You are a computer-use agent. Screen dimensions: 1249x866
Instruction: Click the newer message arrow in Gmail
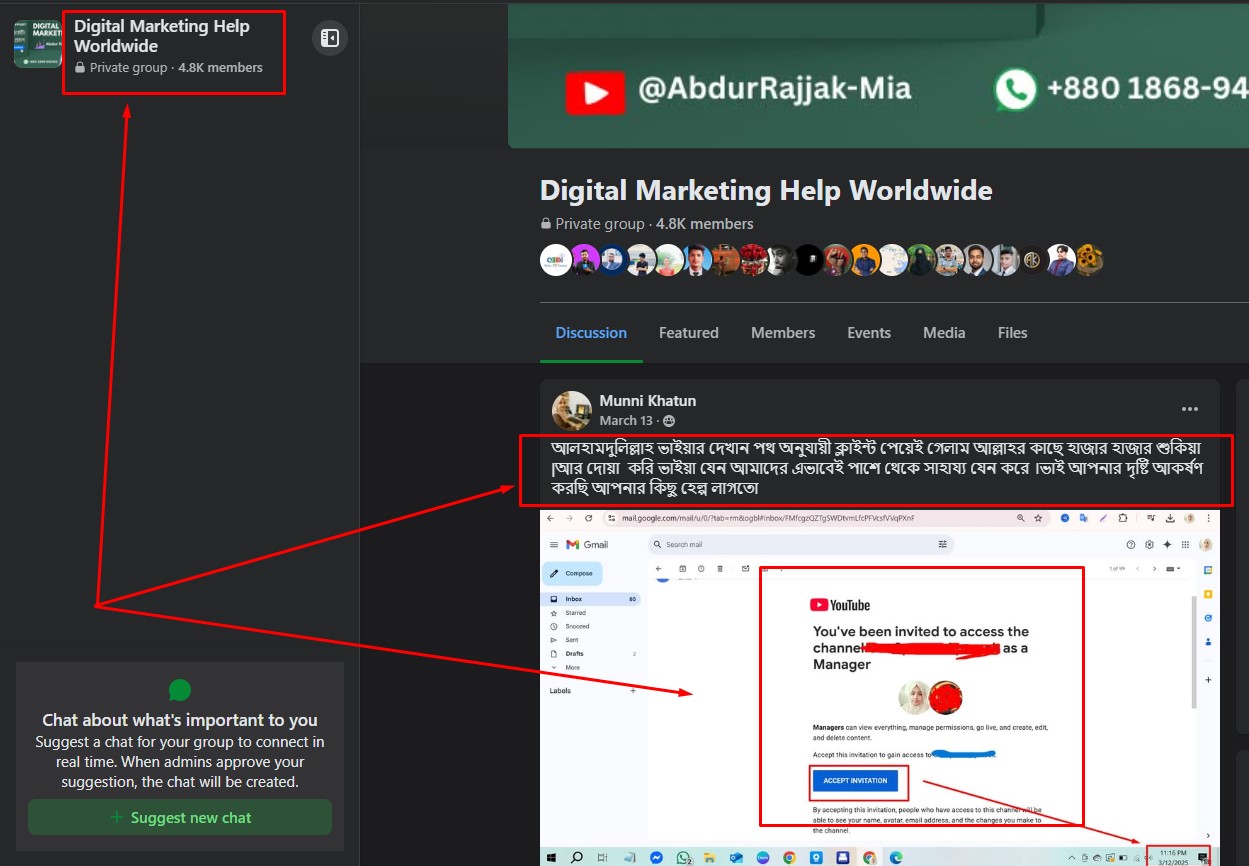pos(1138,568)
